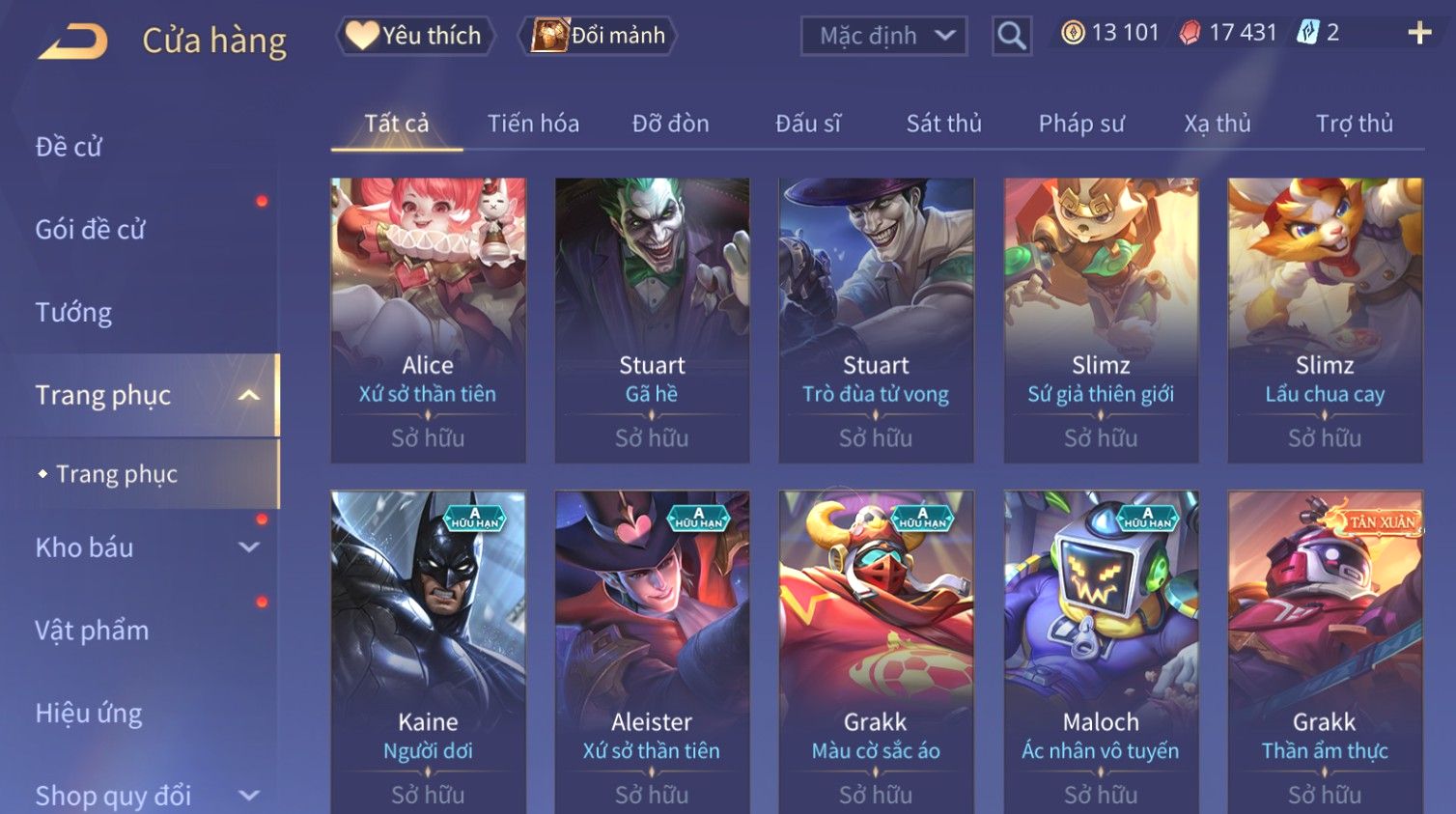1456x814 pixels.
Task: Tap the blue voucher ticket icon
Action: pyautogui.click(x=1307, y=33)
